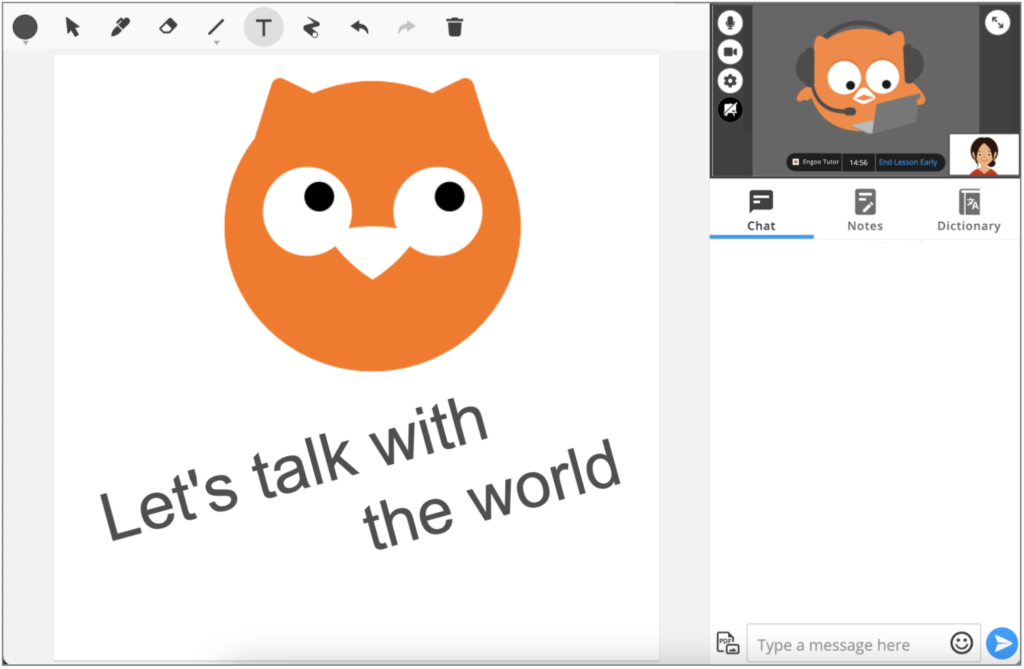Undo the last whiteboard action
Screen dimensions: 1024x669
point(359,27)
